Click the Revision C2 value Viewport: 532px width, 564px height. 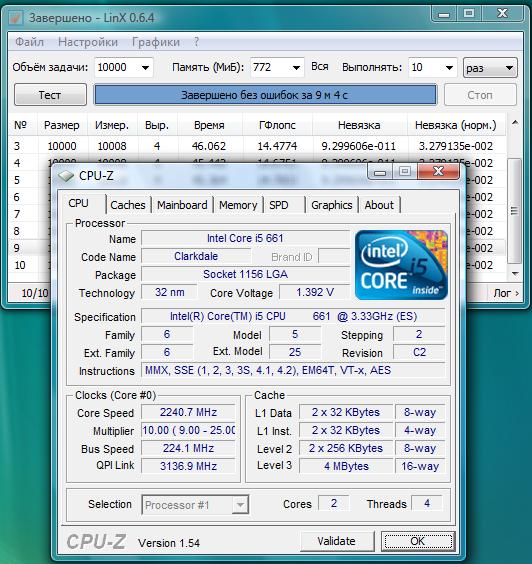419,352
